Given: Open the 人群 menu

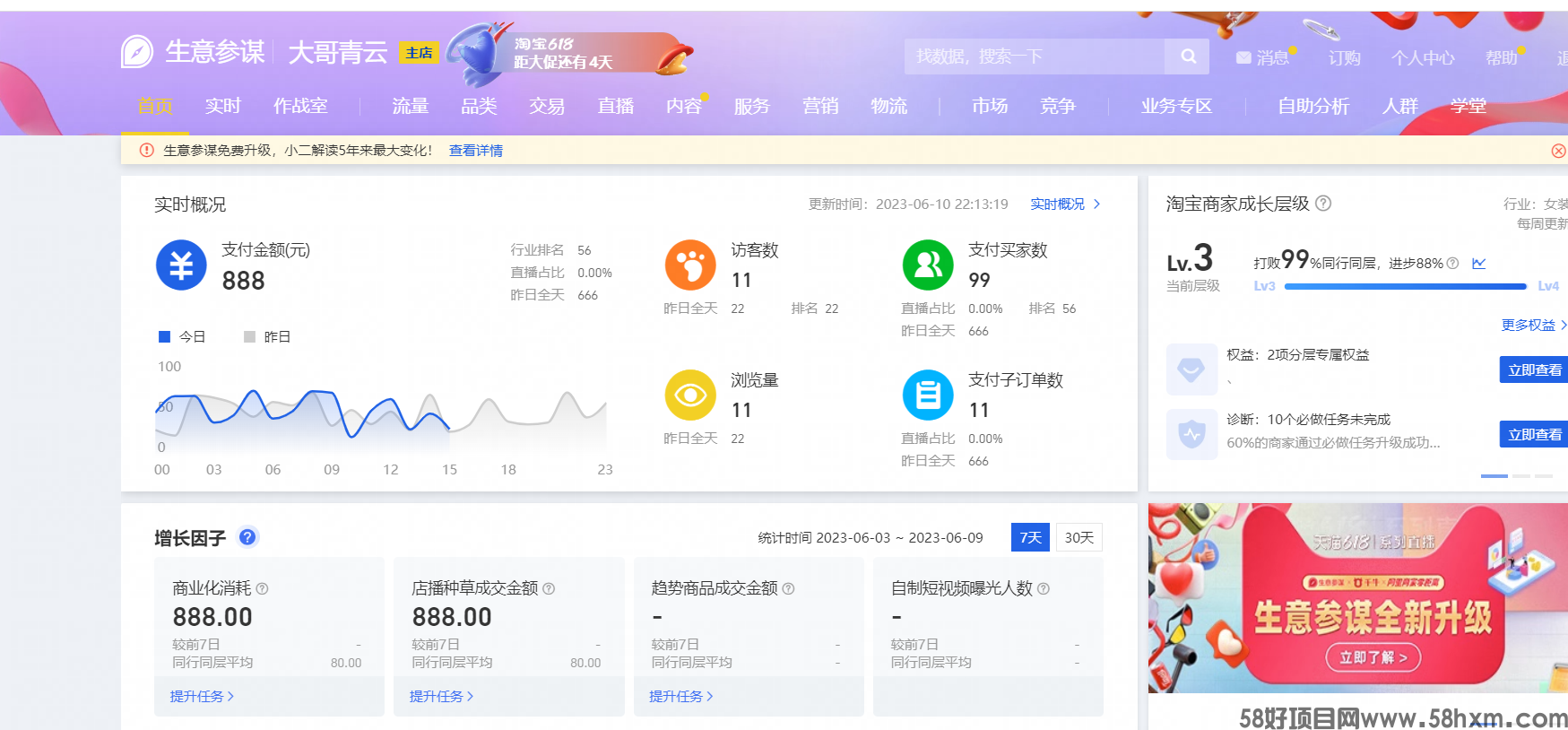Looking at the screenshot, I should click(x=1400, y=106).
